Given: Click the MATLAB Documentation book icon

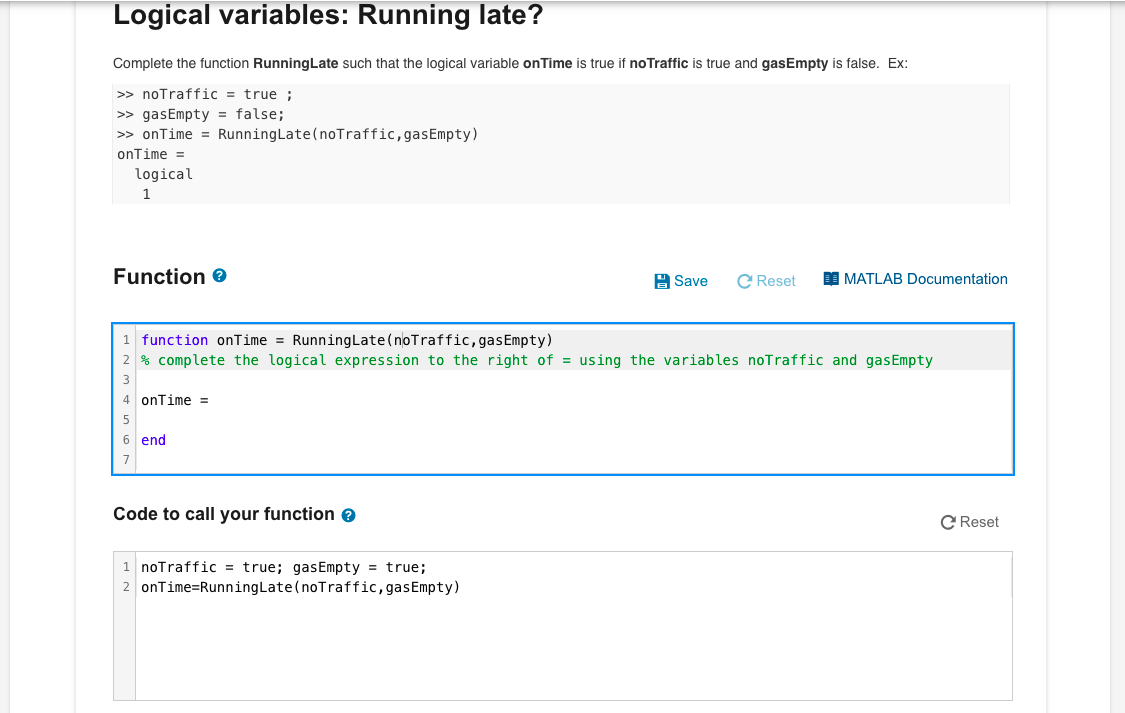Looking at the screenshot, I should pos(830,279).
